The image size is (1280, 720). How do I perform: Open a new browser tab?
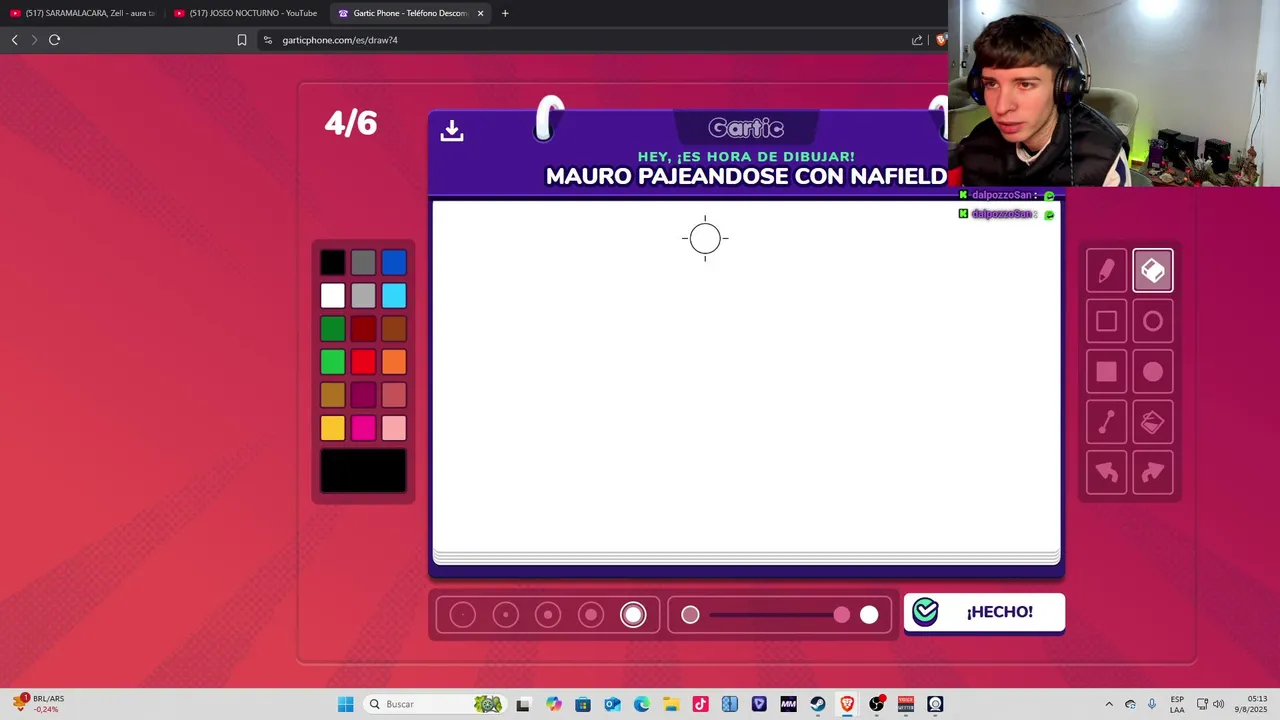click(x=505, y=13)
